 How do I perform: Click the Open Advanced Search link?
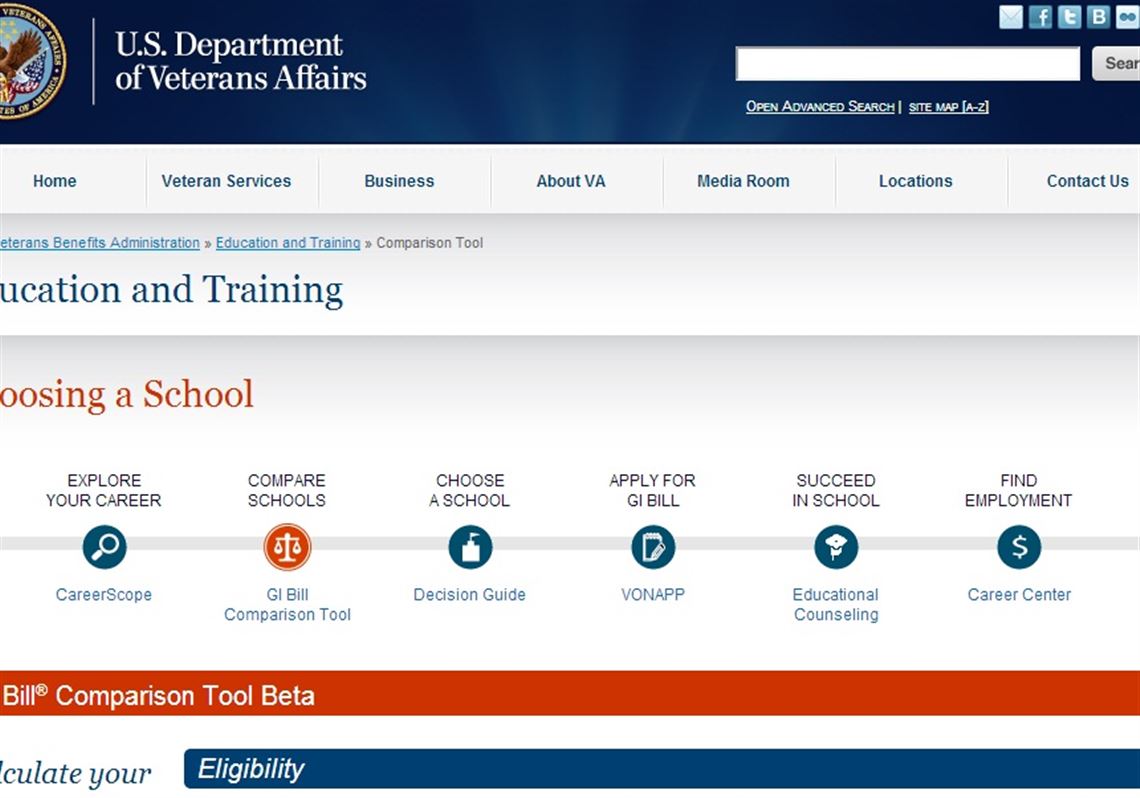click(x=820, y=107)
